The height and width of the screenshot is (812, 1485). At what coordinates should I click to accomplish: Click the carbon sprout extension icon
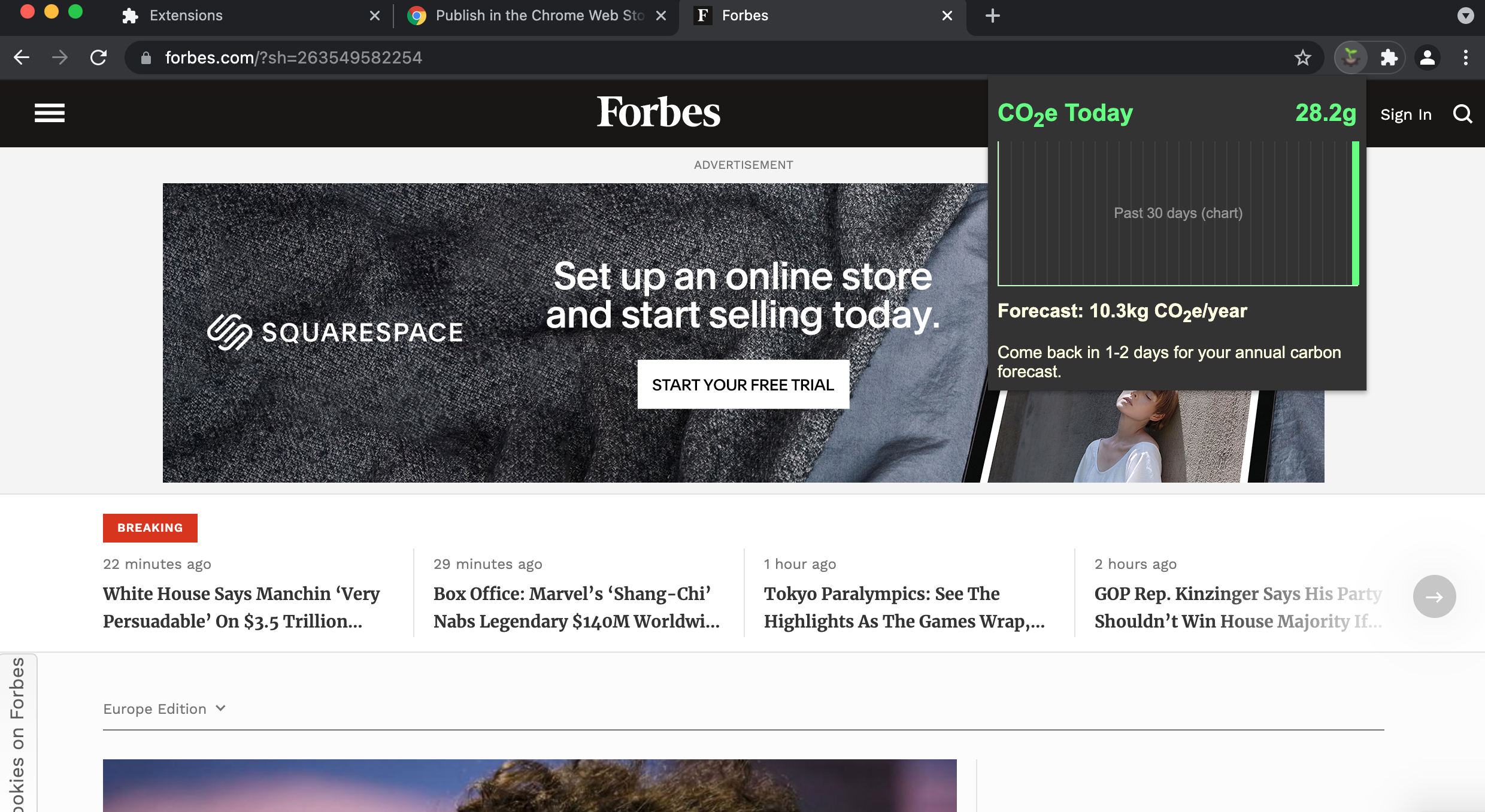[x=1351, y=58]
